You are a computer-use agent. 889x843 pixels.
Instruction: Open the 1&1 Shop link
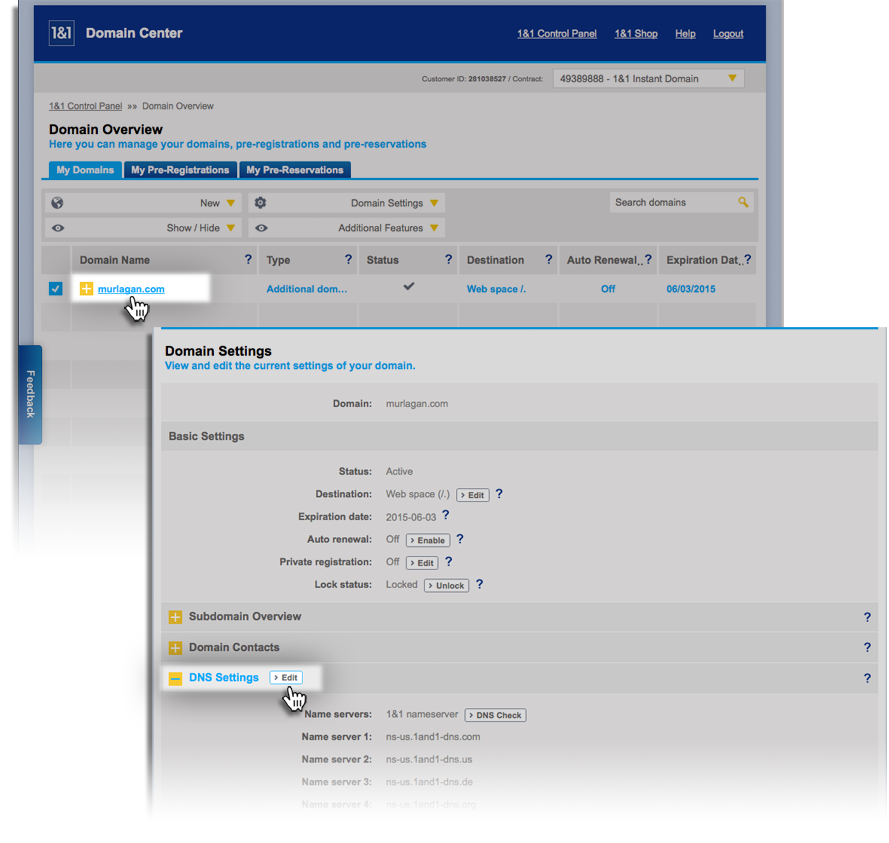coord(636,33)
